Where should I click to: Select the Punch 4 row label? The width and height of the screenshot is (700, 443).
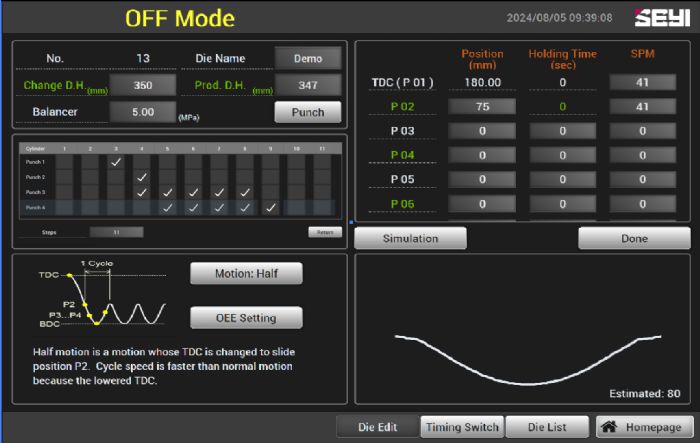pos(35,208)
